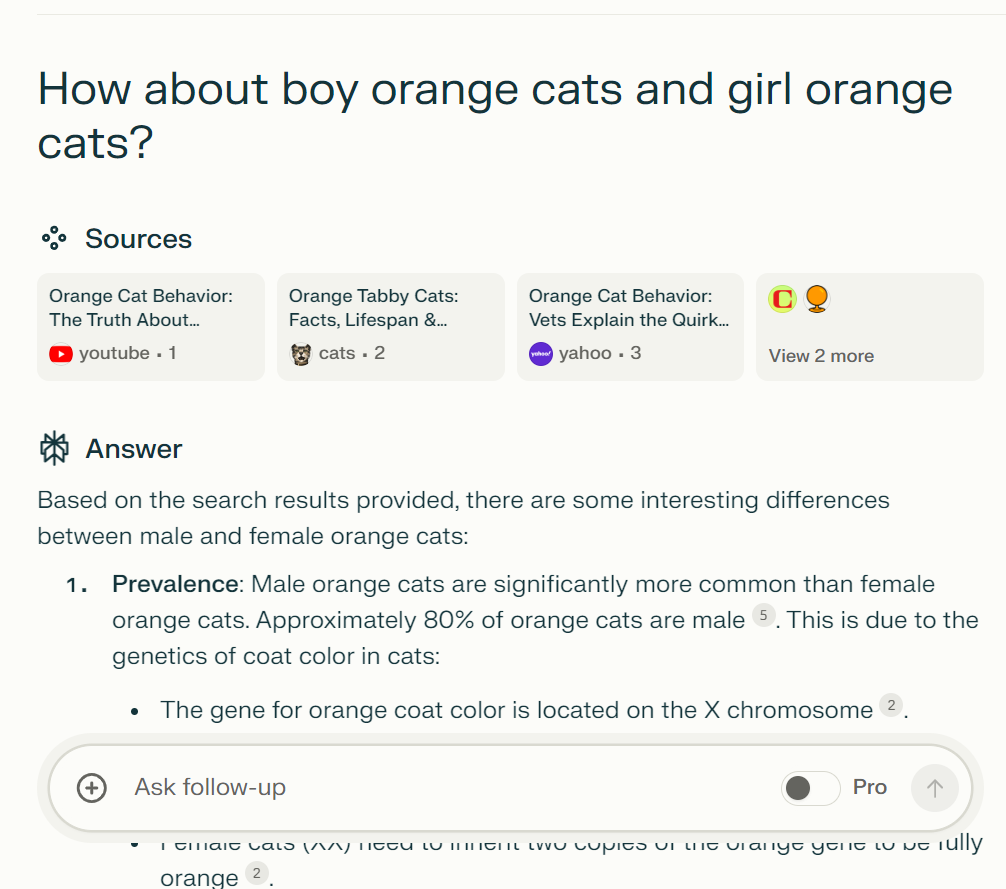Expand sources with View 2 more
This screenshot has height=889, width=1006.
[x=821, y=356]
